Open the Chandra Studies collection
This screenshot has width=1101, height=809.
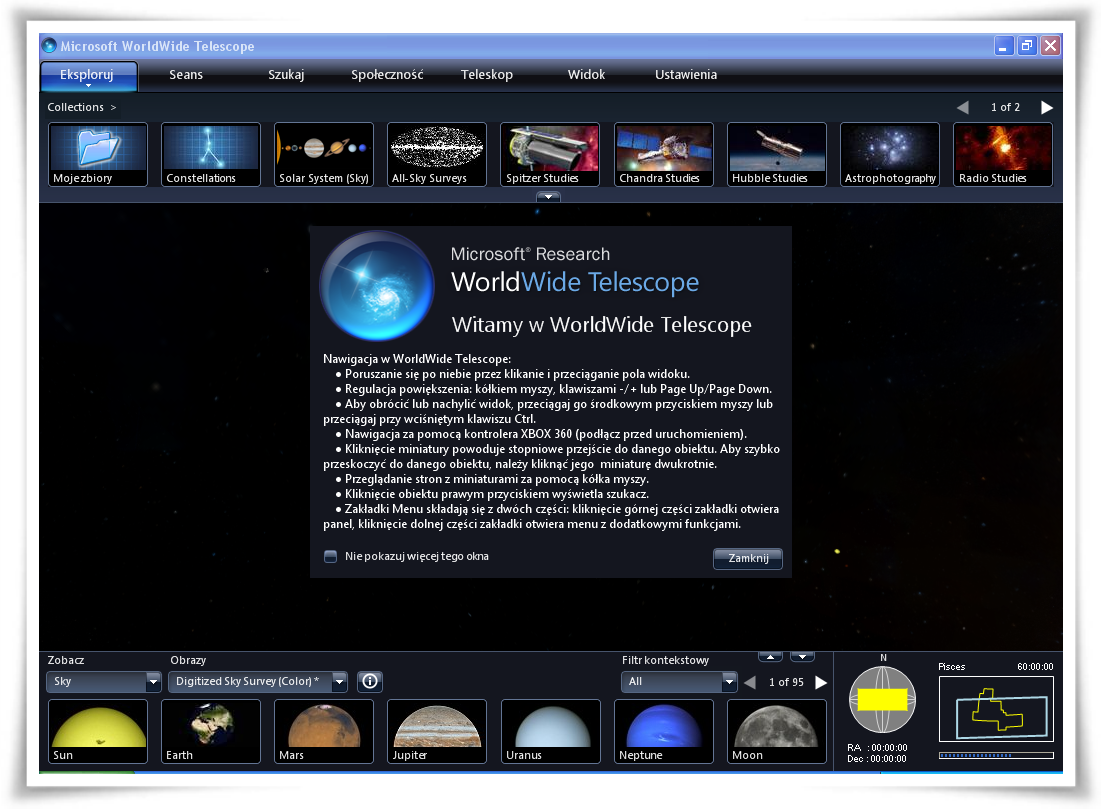[x=664, y=154]
